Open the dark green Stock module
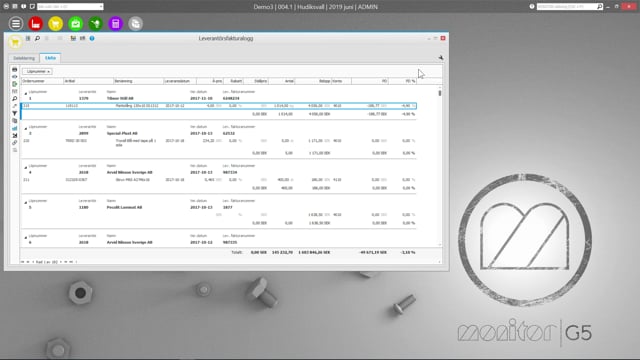Viewport: 640px width, 360px height. (96, 24)
